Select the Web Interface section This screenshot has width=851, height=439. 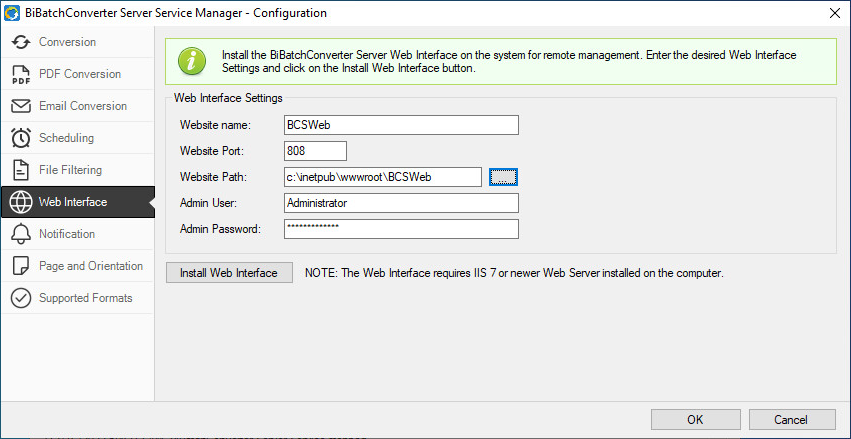[x=78, y=202]
